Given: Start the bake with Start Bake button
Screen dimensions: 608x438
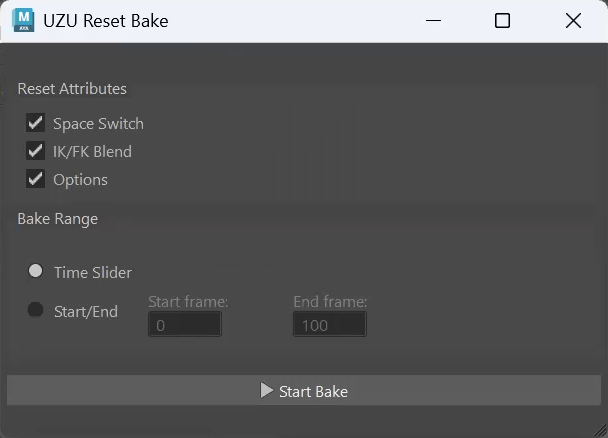Looking at the screenshot, I should (304, 390).
